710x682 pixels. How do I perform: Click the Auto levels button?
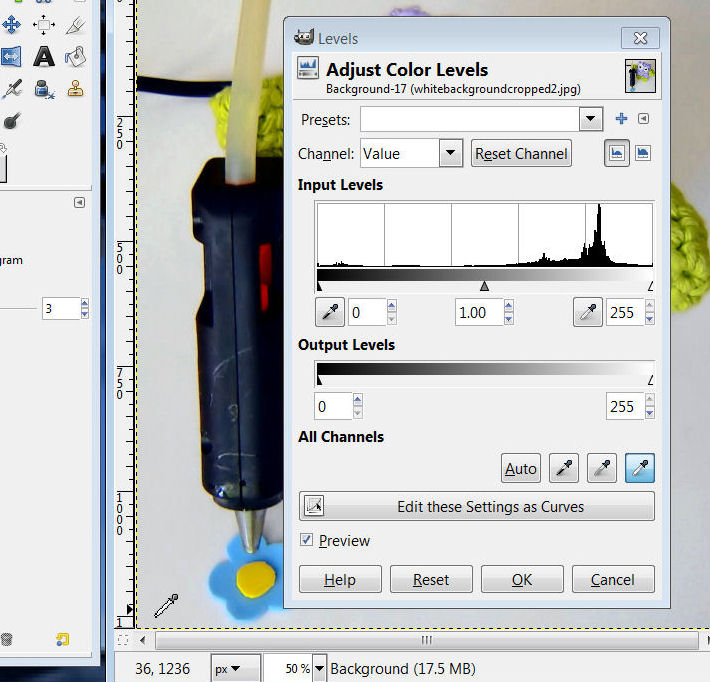(521, 468)
